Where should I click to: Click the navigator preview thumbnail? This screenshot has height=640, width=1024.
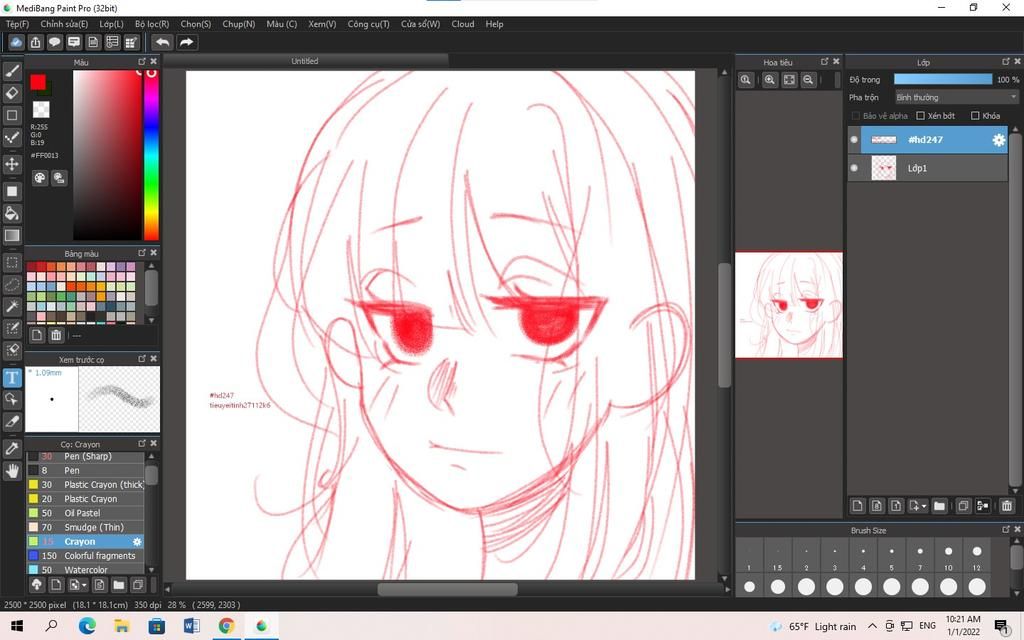click(789, 305)
